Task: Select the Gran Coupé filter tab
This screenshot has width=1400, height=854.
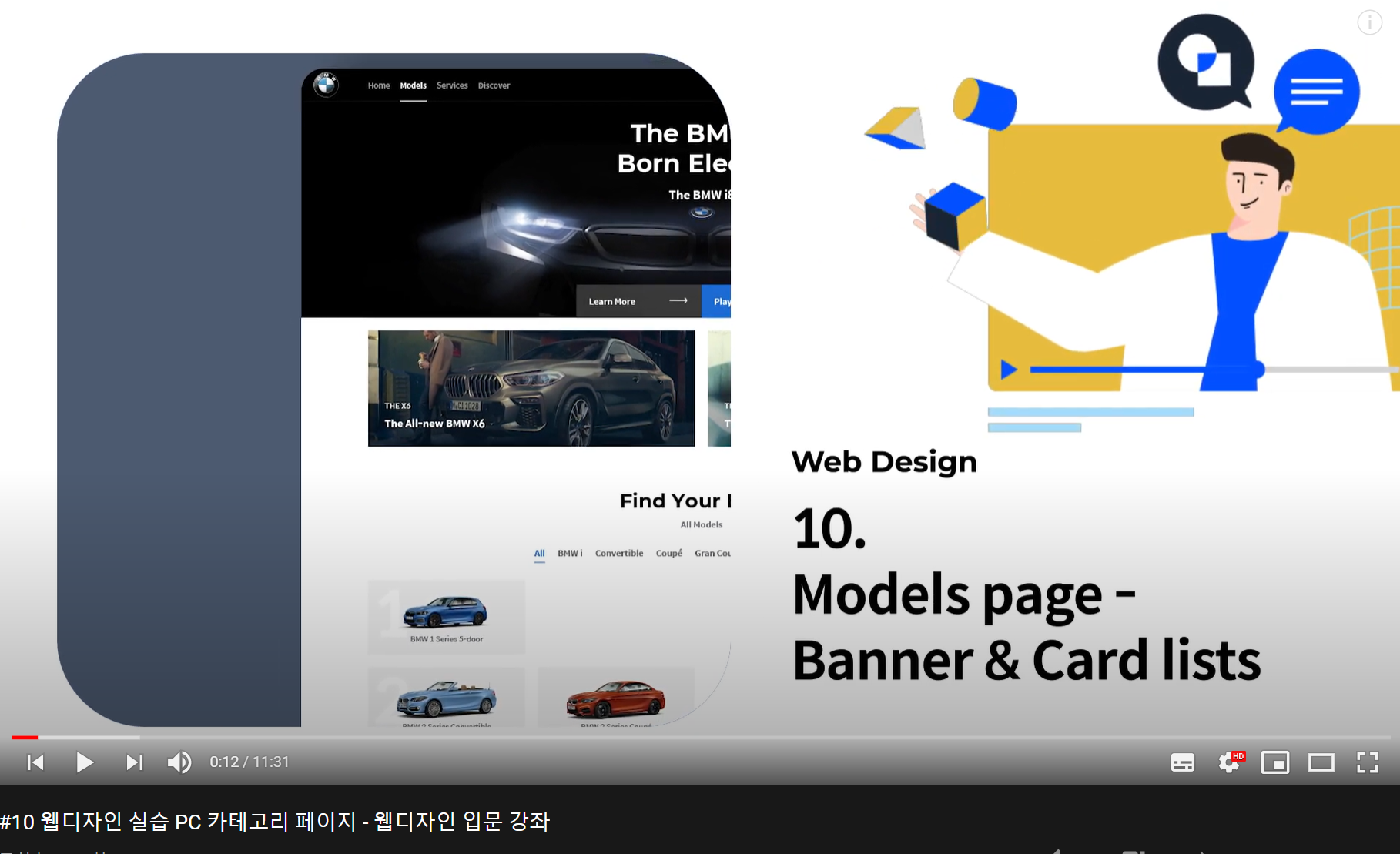Action: tap(712, 554)
